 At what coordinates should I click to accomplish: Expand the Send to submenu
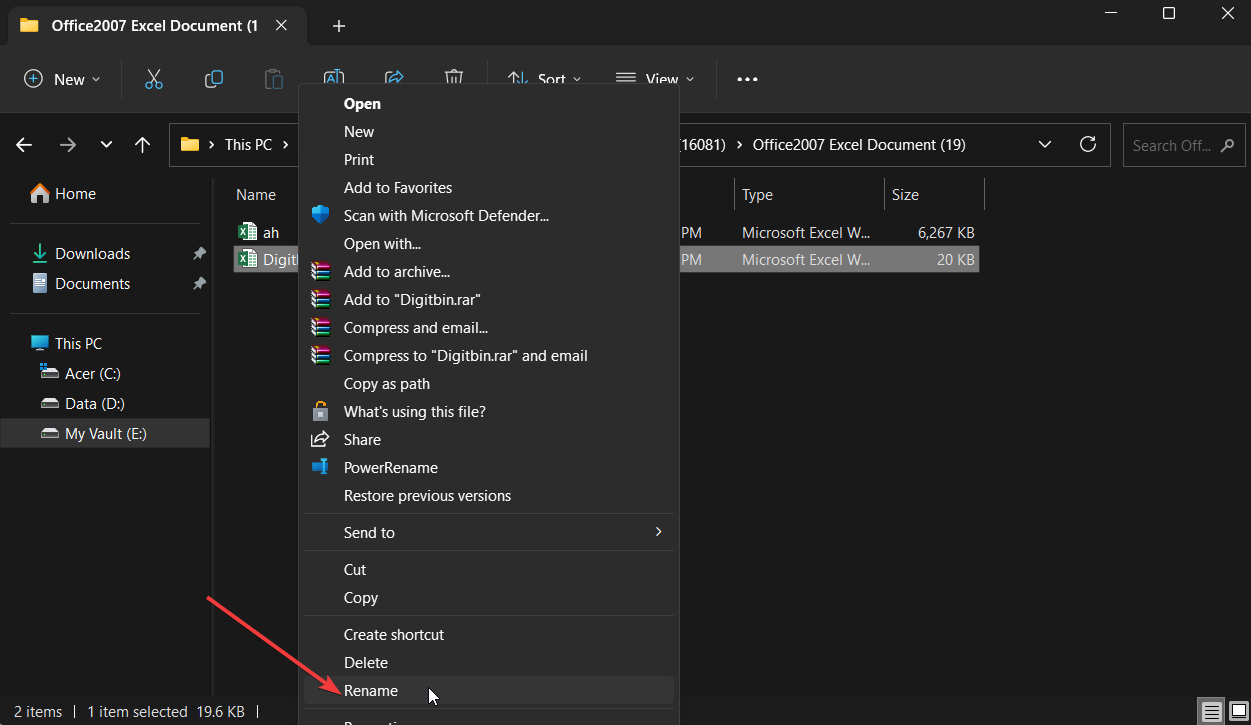(x=489, y=532)
